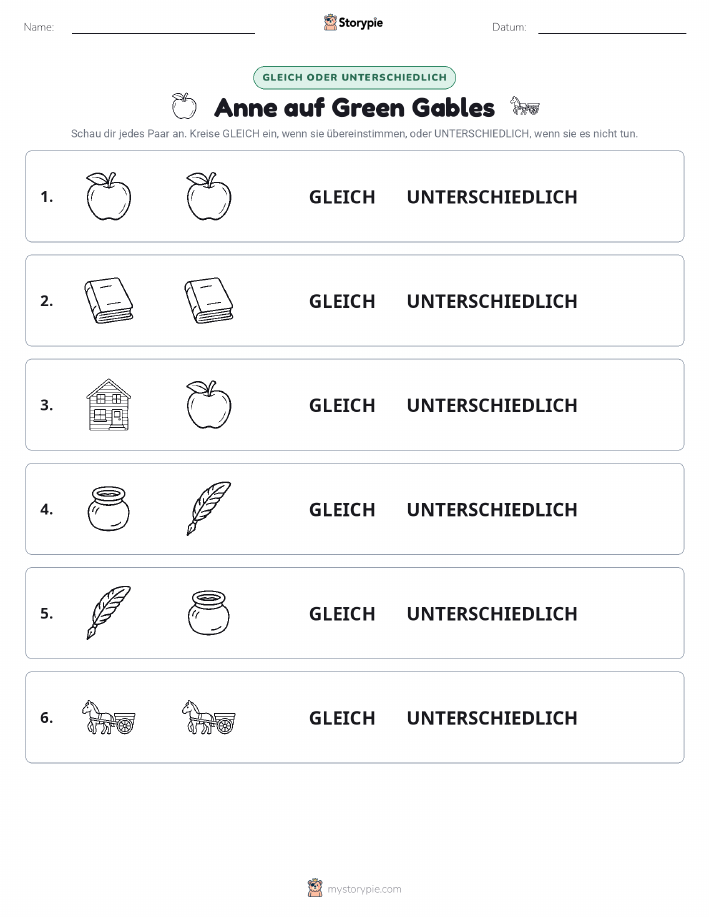Image resolution: width=709 pixels, height=917 pixels.
Task: Open the mystorypie.com footer link
Action: 354,888
